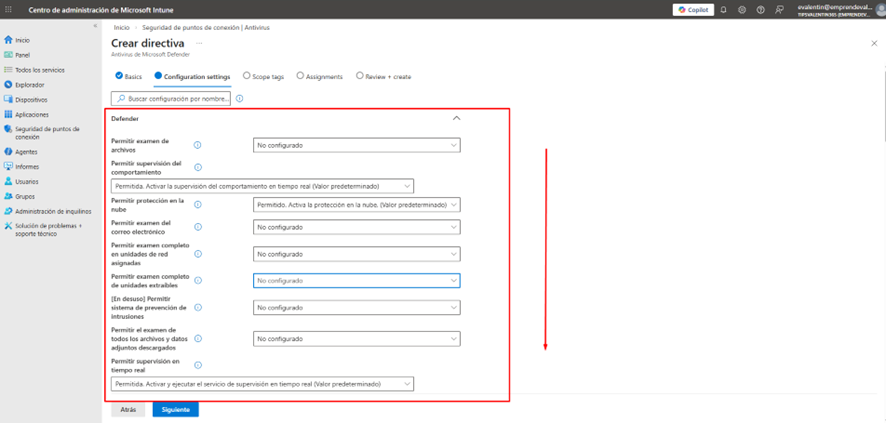Go to the Basics tab
Image resolution: width=886 pixels, height=423 pixels.
click(129, 76)
